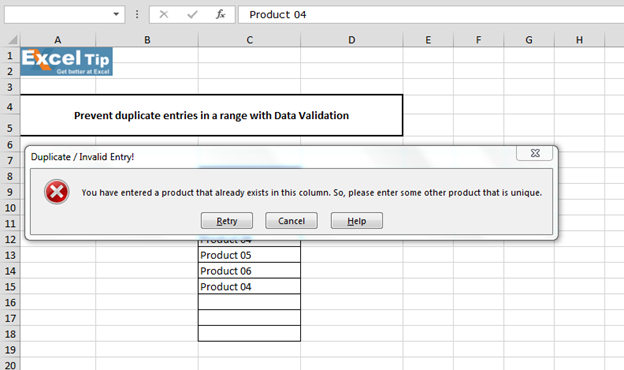This screenshot has height=370, width=624.
Task: Select column D header
Action: coord(352,40)
